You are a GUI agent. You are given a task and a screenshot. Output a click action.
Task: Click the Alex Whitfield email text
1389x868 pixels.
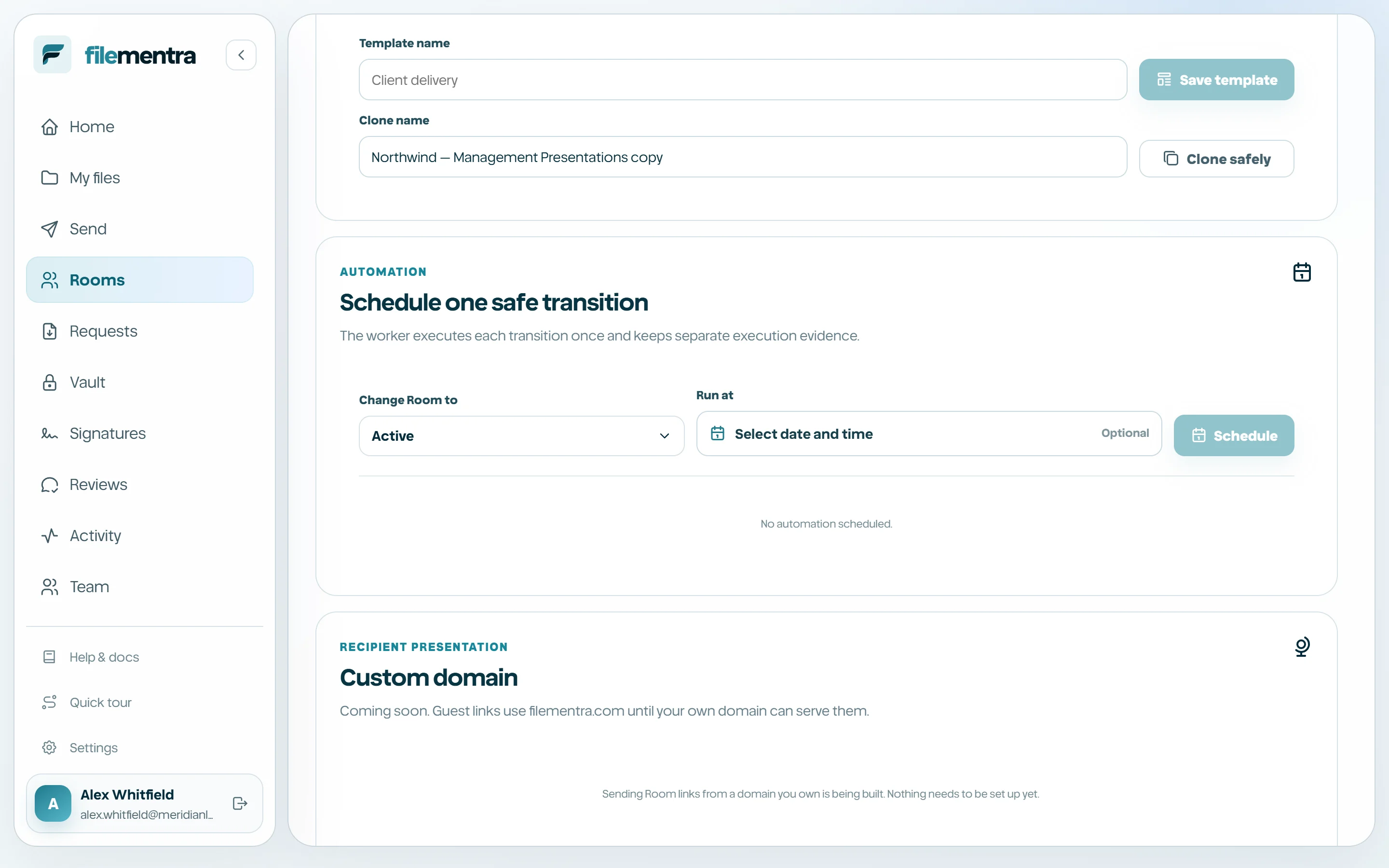click(146, 814)
